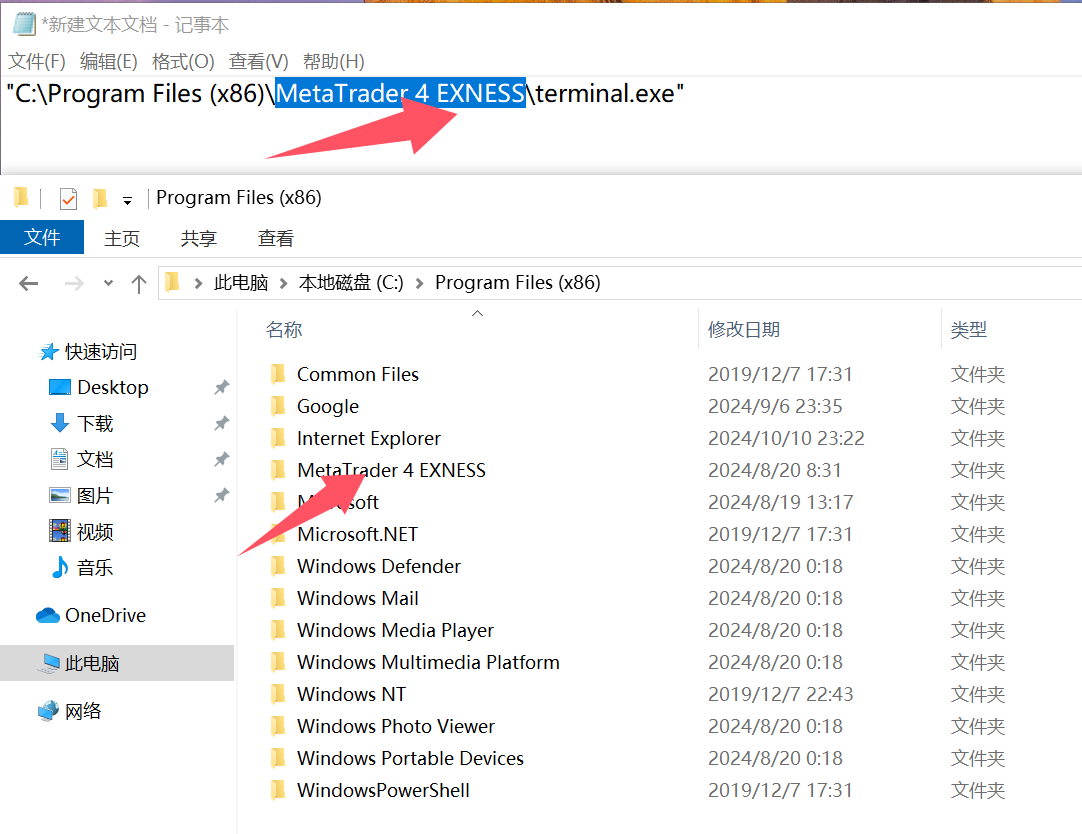Click the pin icon next to Desktop

tap(222, 388)
